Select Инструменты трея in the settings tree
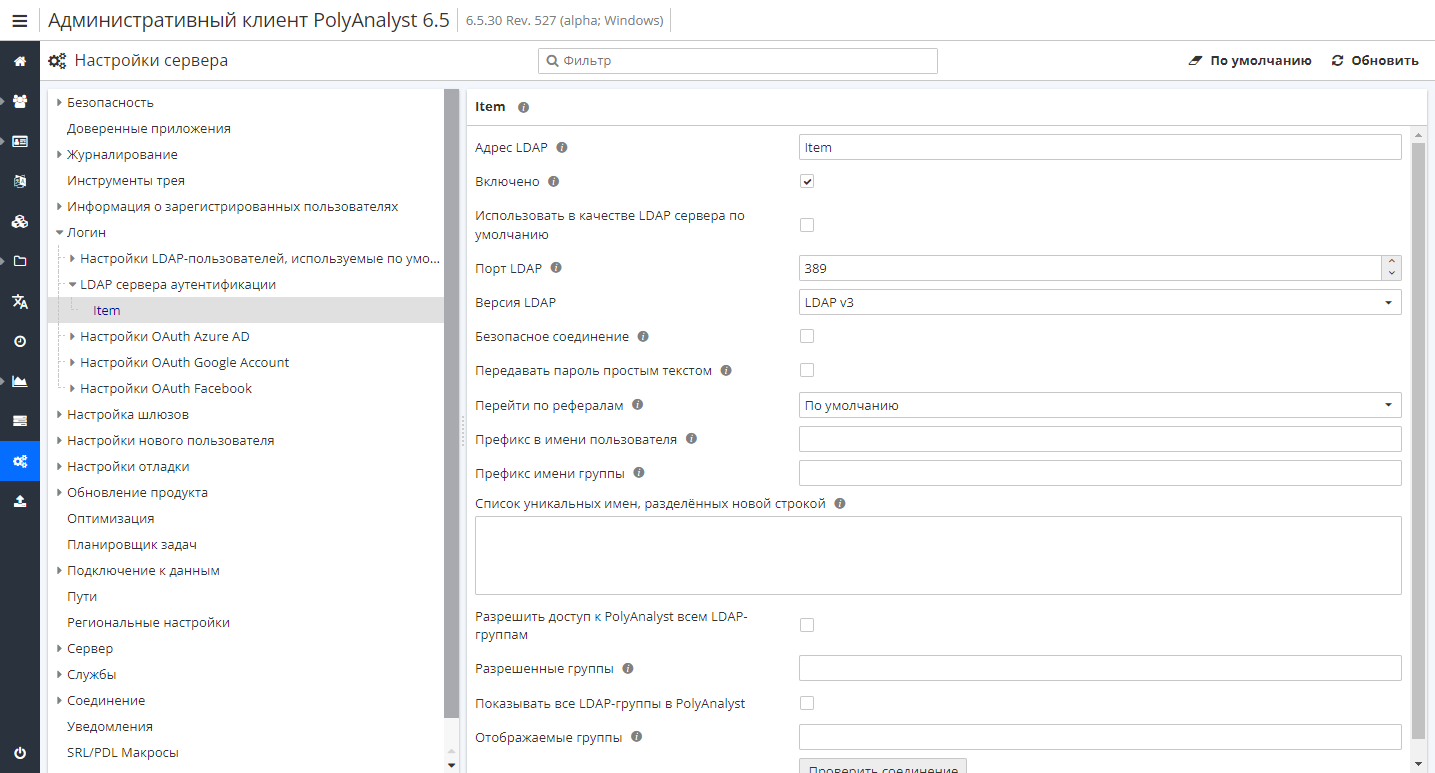The height and width of the screenshot is (773, 1435). pos(126,181)
